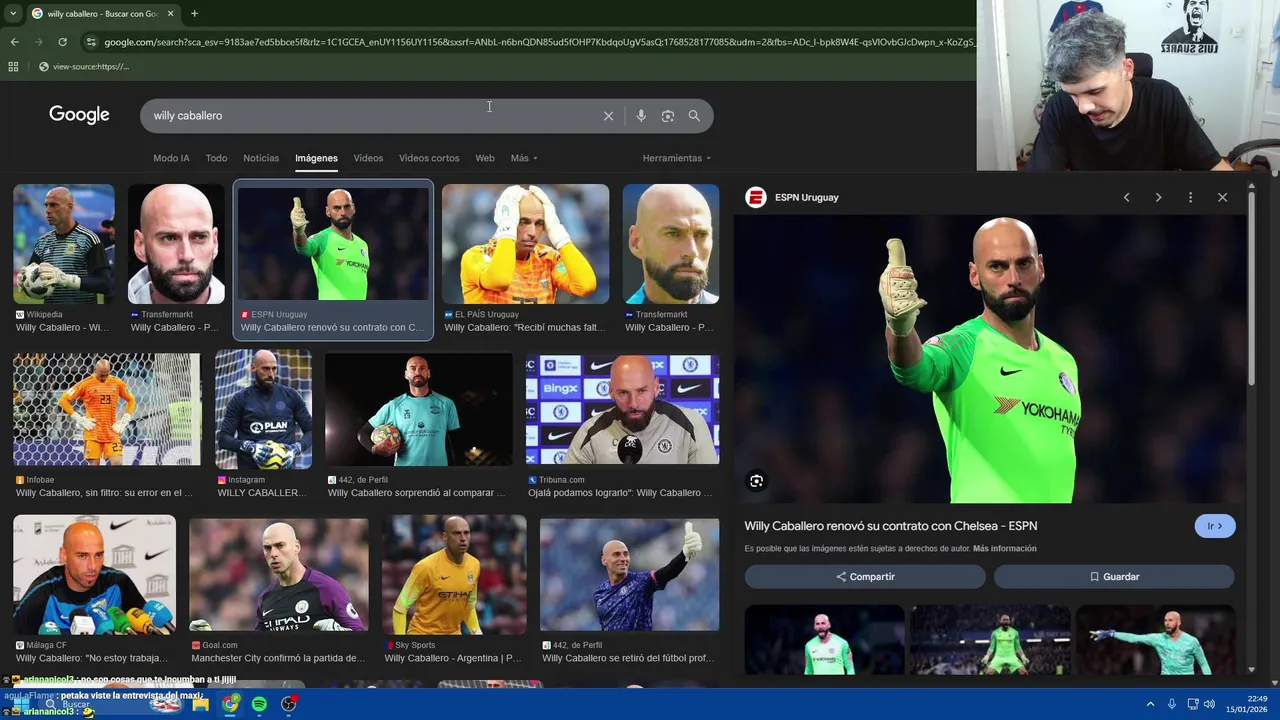Viewport: 1280px width, 720px height.
Task: Expand the Más dropdown
Action: (524, 158)
